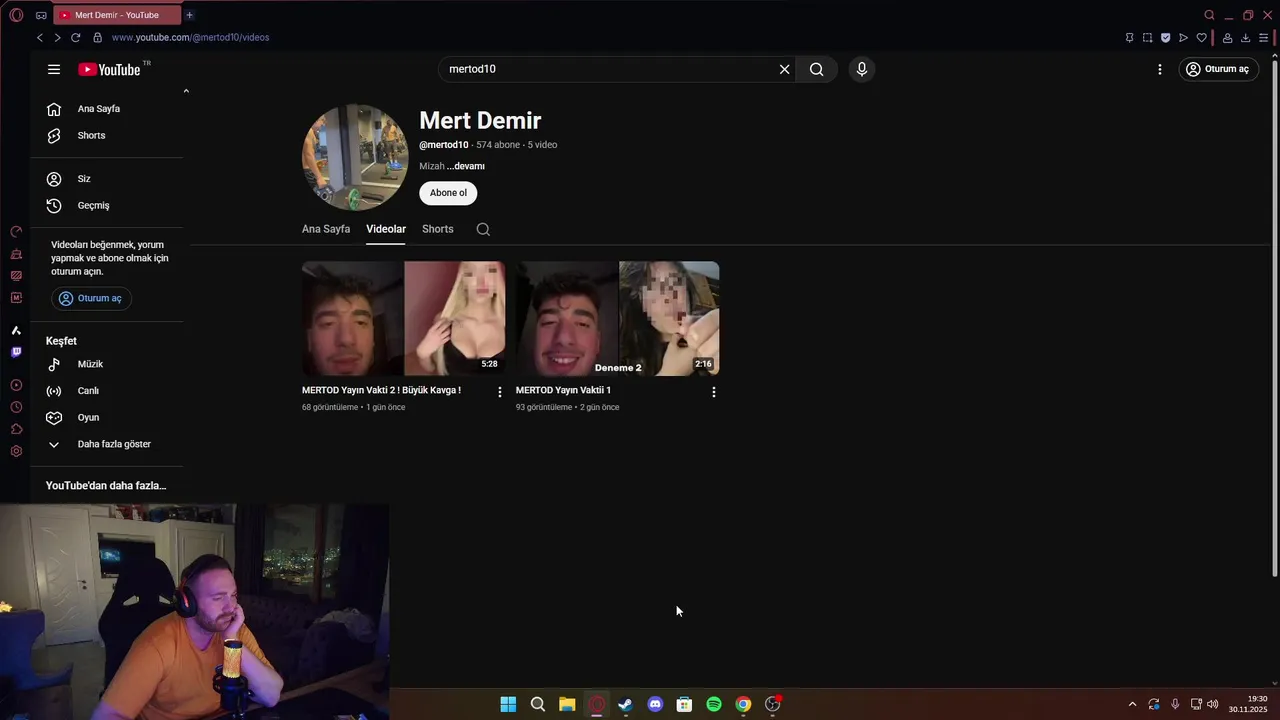This screenshot has width=1280, height=720.
Task: Open video title MERTOD Yayın Vaktii 1
Action: click(x=563, y=390)
